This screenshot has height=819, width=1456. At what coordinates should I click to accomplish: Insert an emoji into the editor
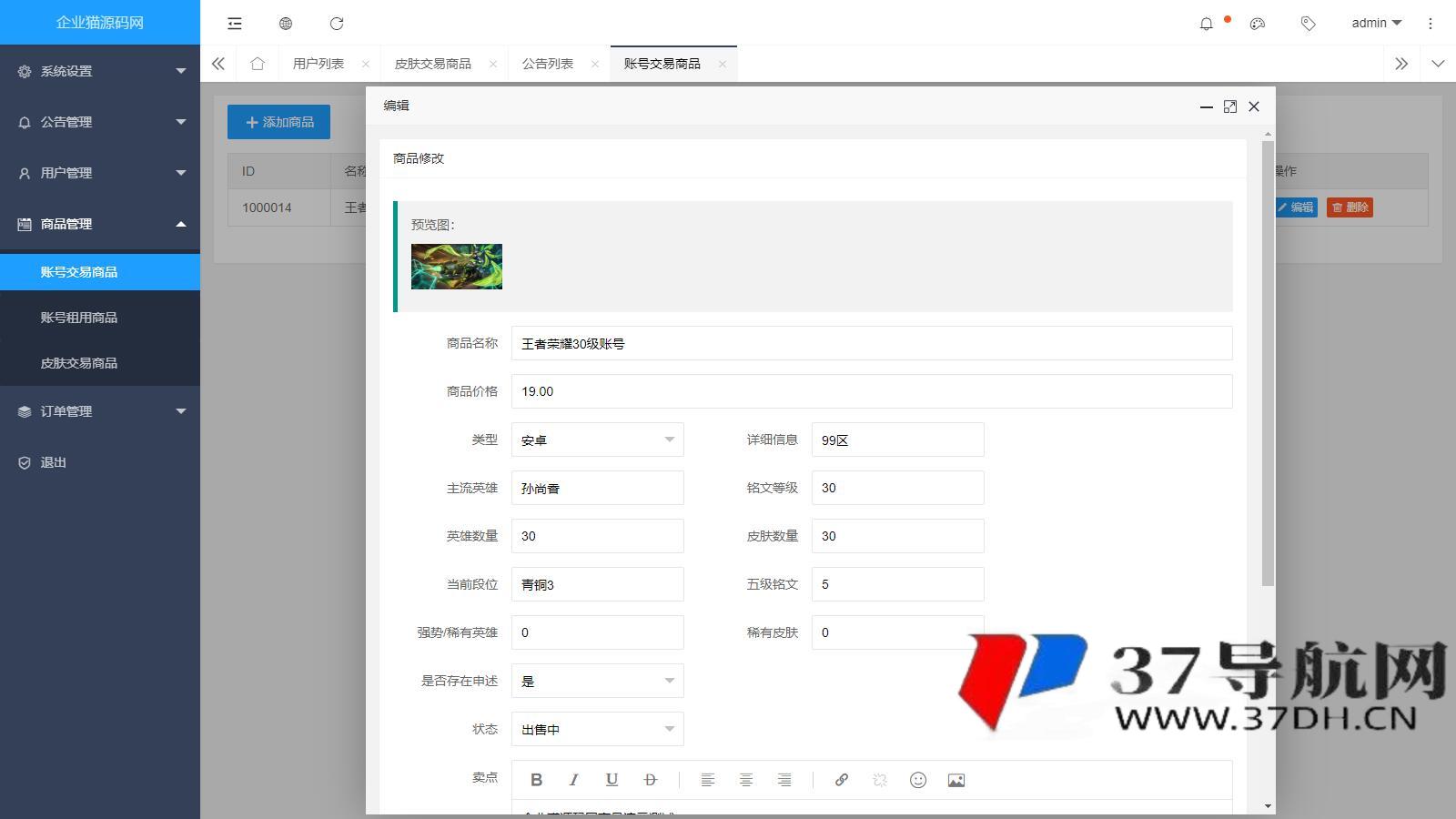tap(917, 780)
